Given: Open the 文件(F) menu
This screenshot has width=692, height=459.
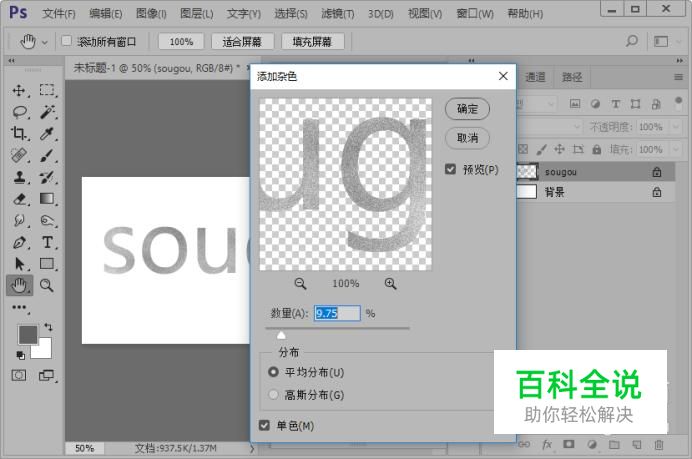Looking at the screenshot, I should (59, 14).
